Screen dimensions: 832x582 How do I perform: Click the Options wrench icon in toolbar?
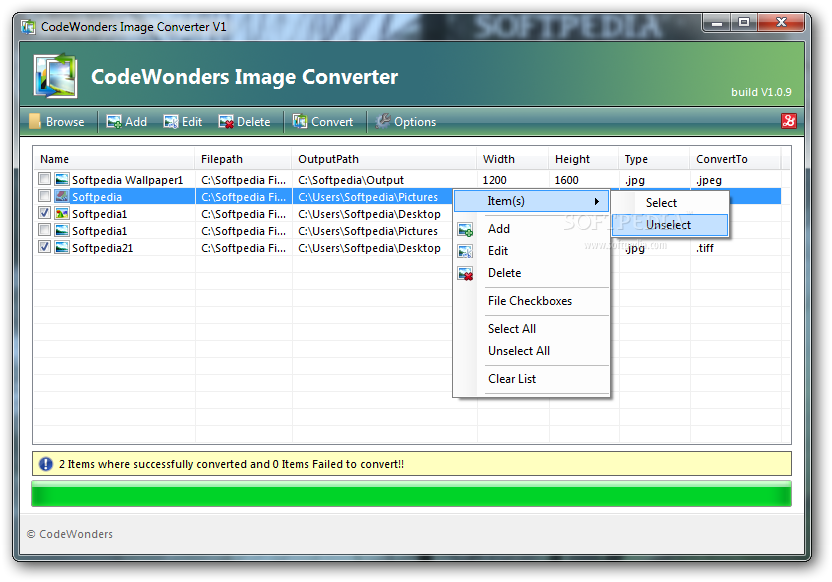[383, 121]
